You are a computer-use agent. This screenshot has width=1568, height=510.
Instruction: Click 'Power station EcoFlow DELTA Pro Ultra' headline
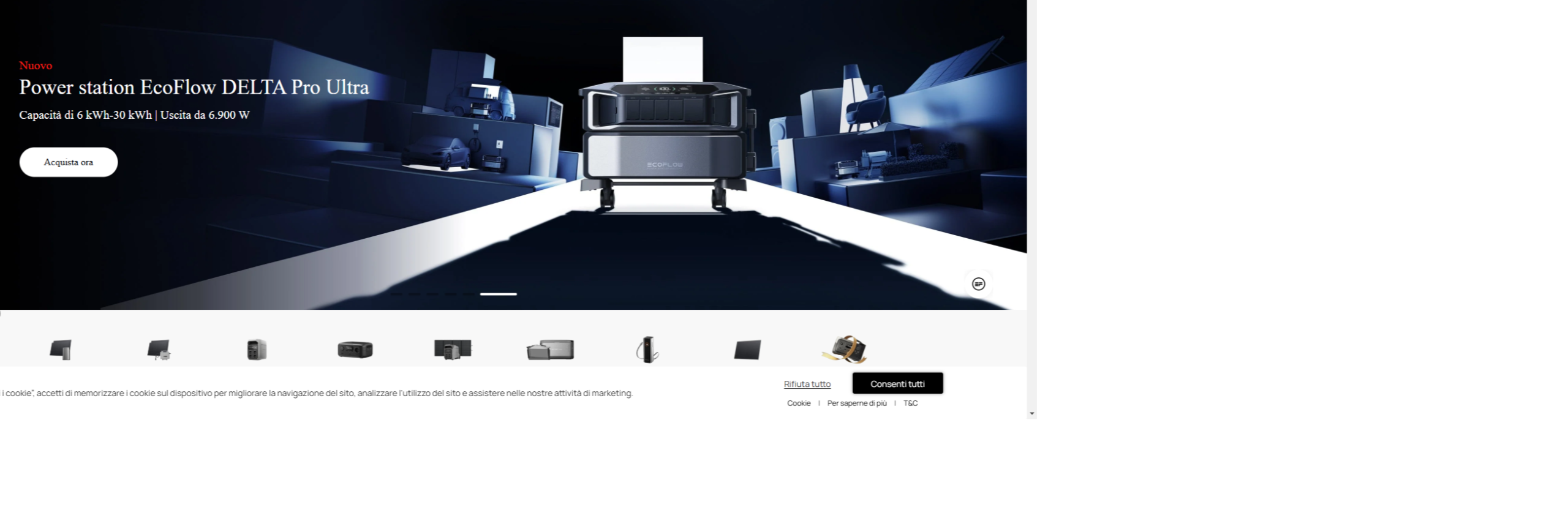point(194,88)
